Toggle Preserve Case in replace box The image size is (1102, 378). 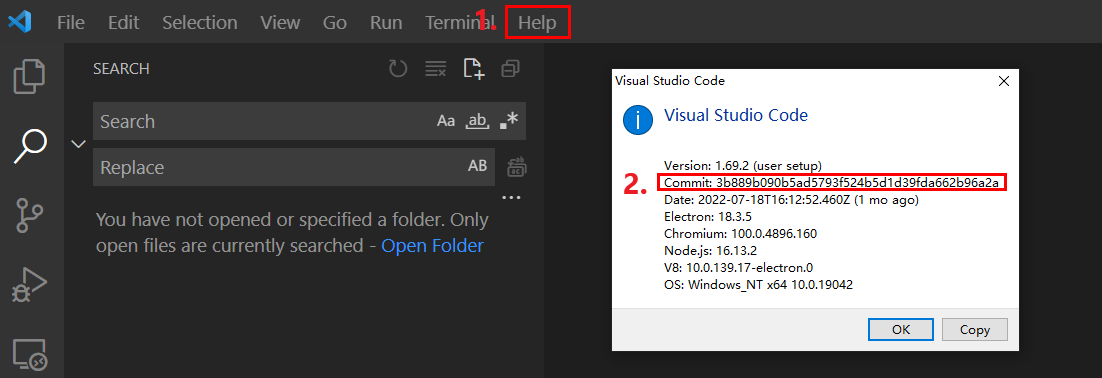[x=478, y=167]
